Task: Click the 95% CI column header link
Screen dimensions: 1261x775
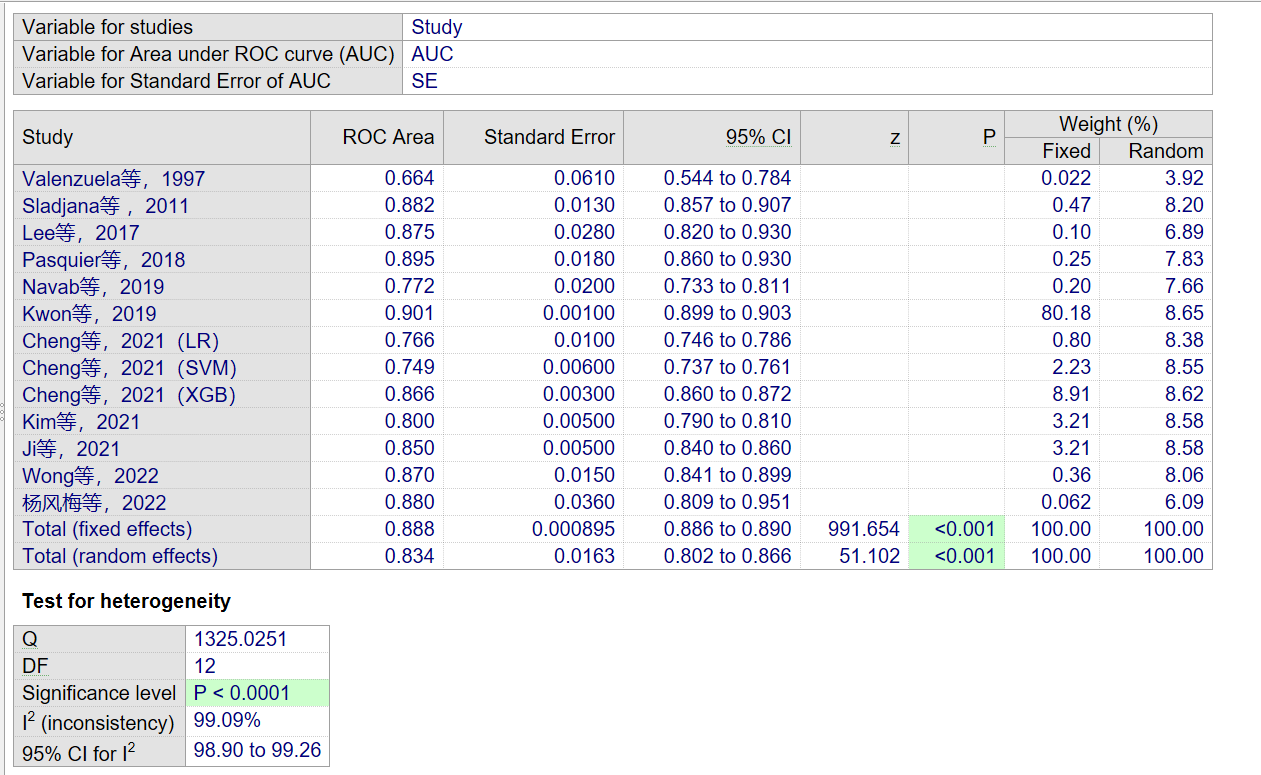Action: (x=758, y=137)
